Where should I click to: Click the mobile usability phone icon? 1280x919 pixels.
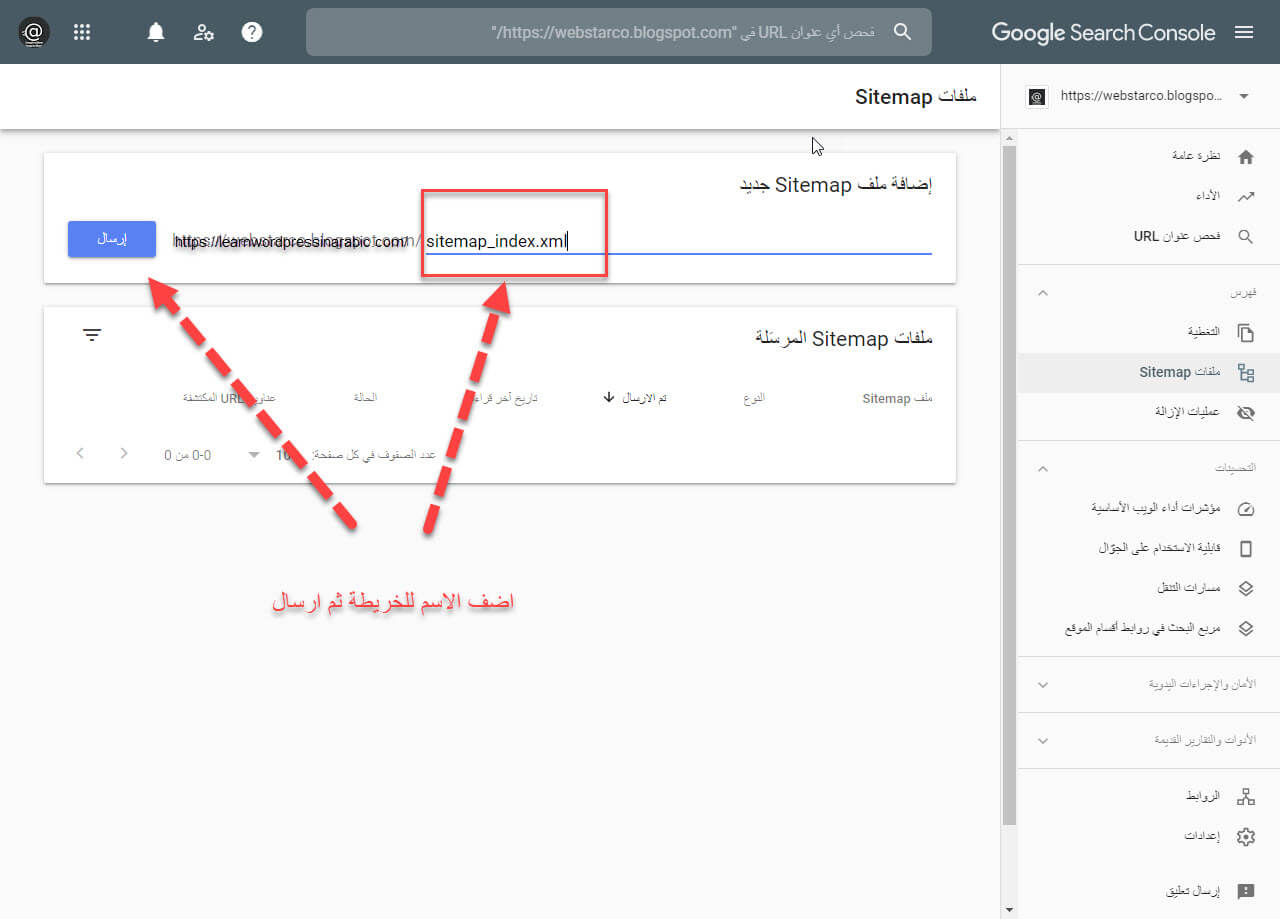click(1245, 549)
